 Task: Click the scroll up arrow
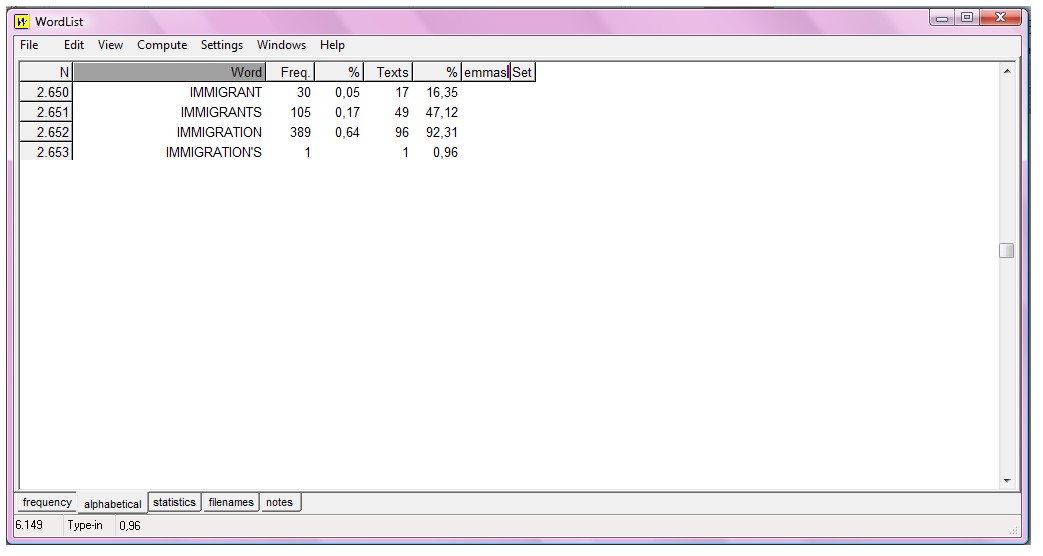click(x=1006, y=72)
